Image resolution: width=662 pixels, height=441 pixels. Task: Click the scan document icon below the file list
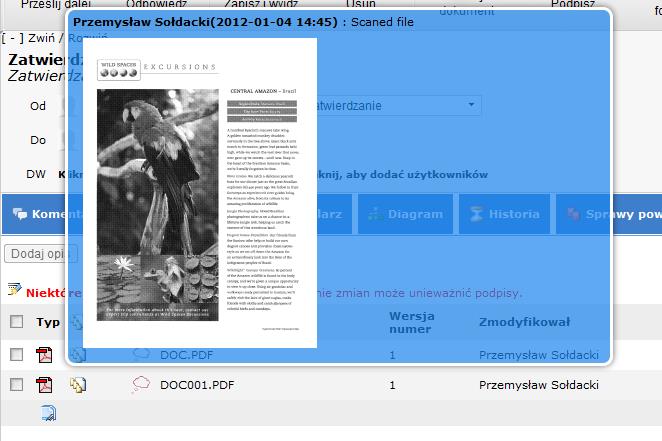(49, 413)
